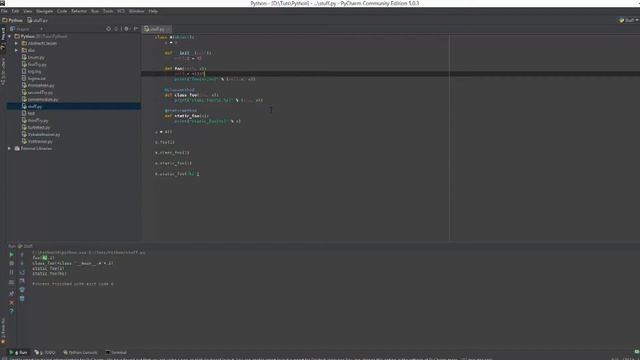Place cursor in highlighted current editor line
Screen dimensions: 640x360
[390, 73]
